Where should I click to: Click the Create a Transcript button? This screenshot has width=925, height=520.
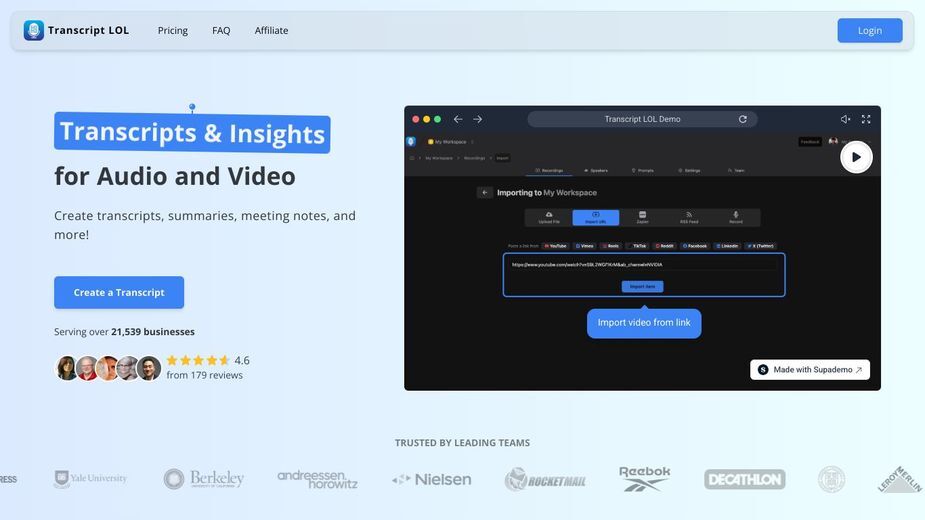coord(119,292)
